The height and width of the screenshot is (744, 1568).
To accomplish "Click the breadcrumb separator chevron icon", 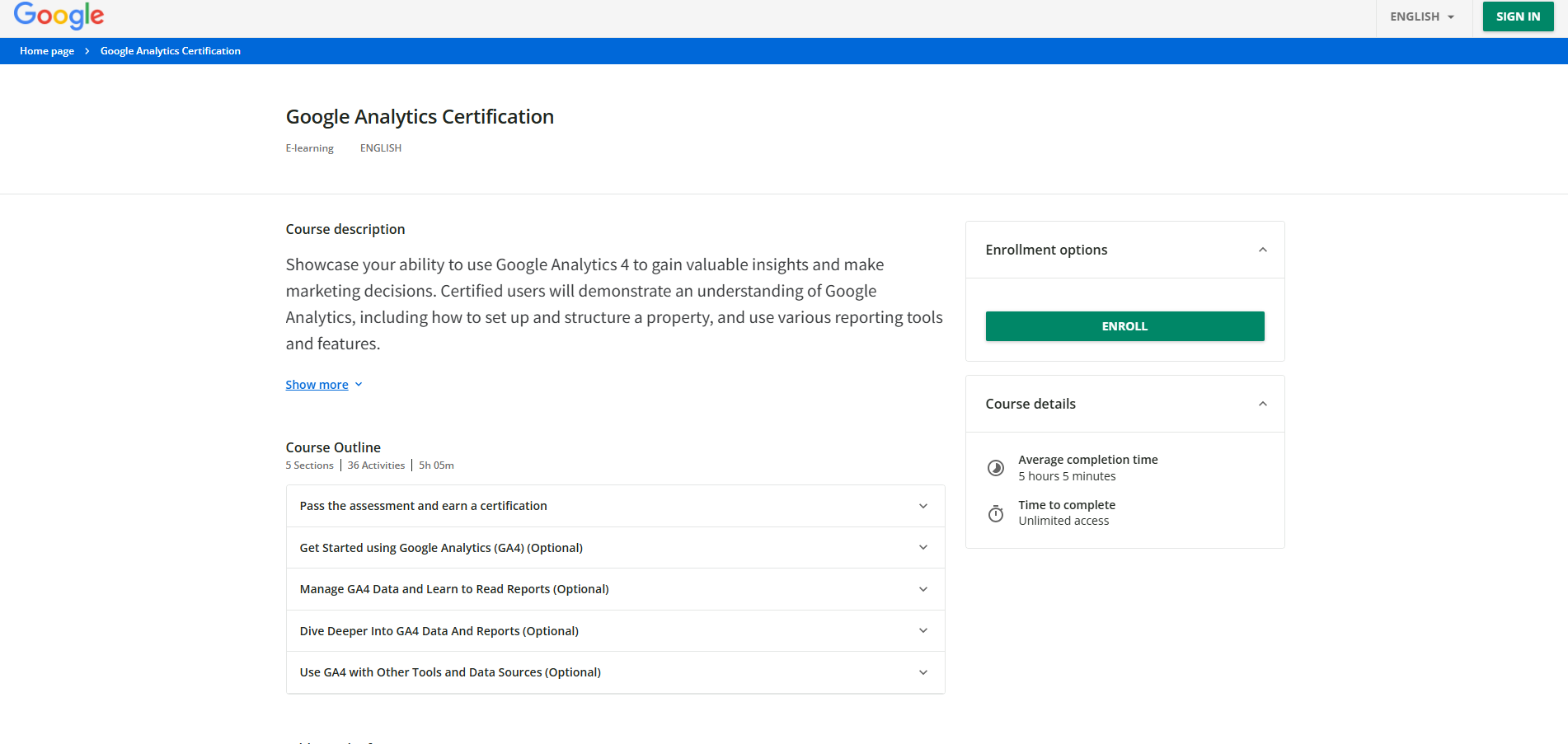I will pos(87,51).
